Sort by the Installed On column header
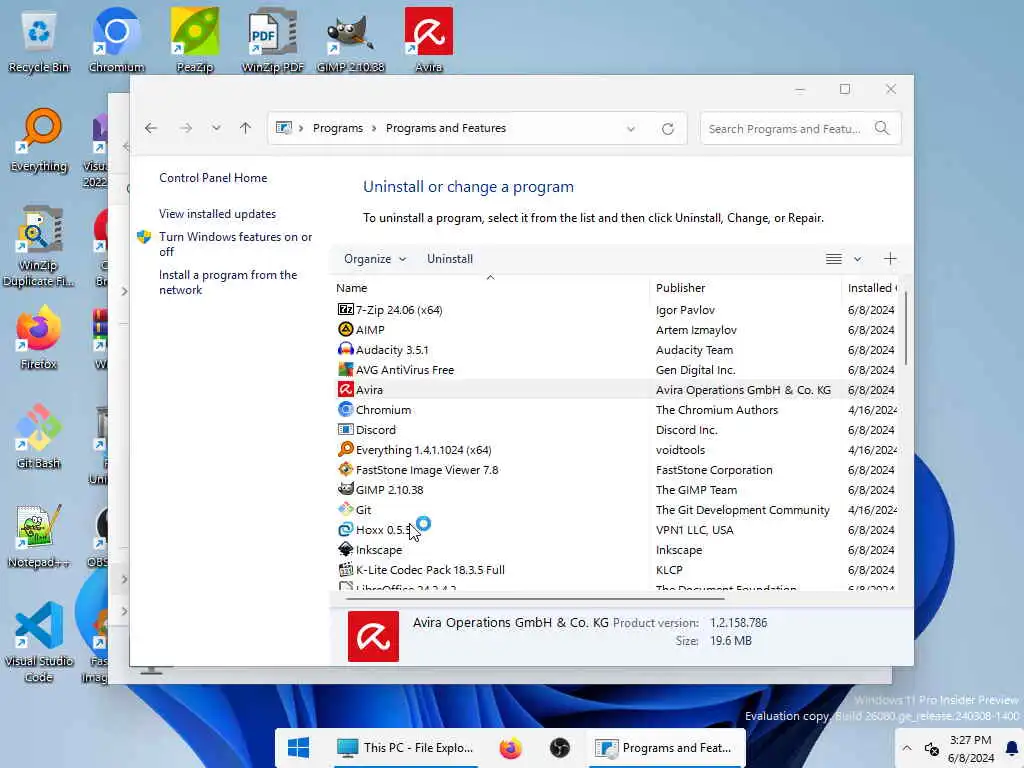 click(871, 287)
